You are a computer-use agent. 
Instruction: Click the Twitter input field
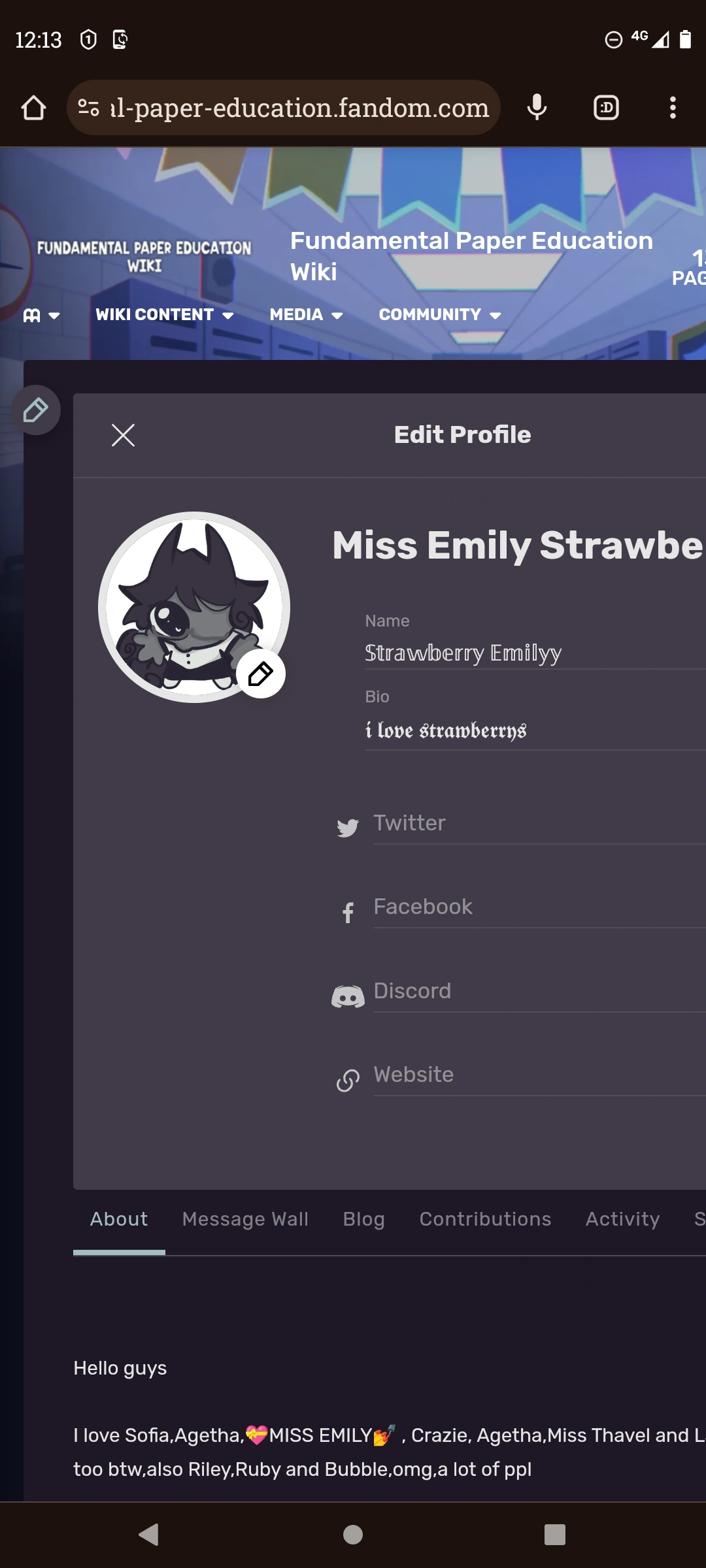point(539,823)
